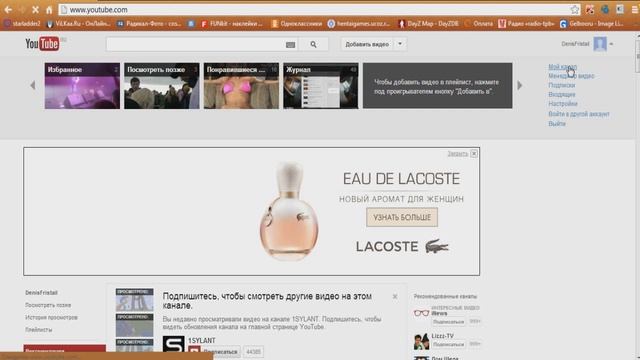Open the Chrome menu icon at toolbar end
Screen dimensions: 640x360
coord(635,9)
